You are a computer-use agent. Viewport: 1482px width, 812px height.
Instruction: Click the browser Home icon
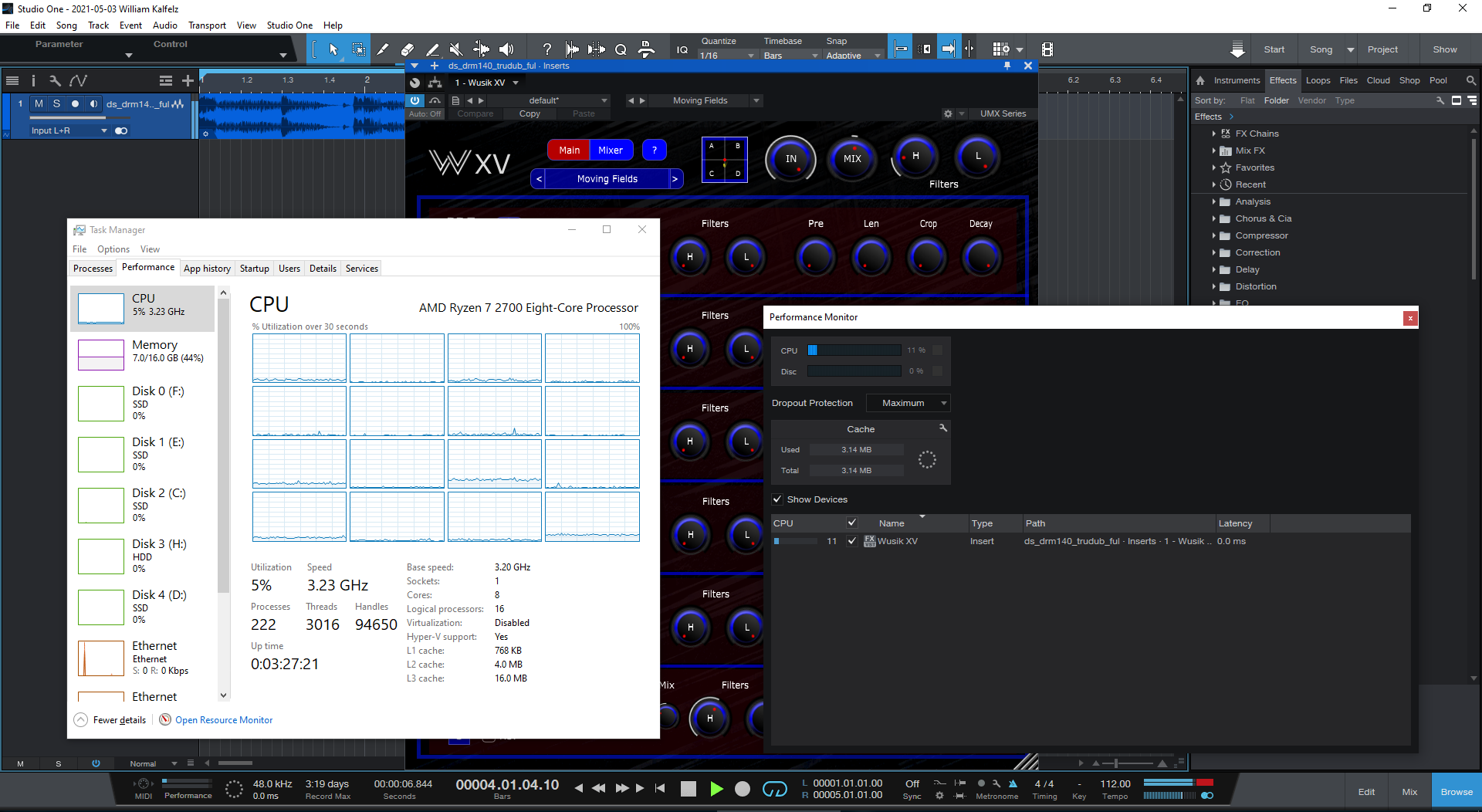tap(1200, 80)
